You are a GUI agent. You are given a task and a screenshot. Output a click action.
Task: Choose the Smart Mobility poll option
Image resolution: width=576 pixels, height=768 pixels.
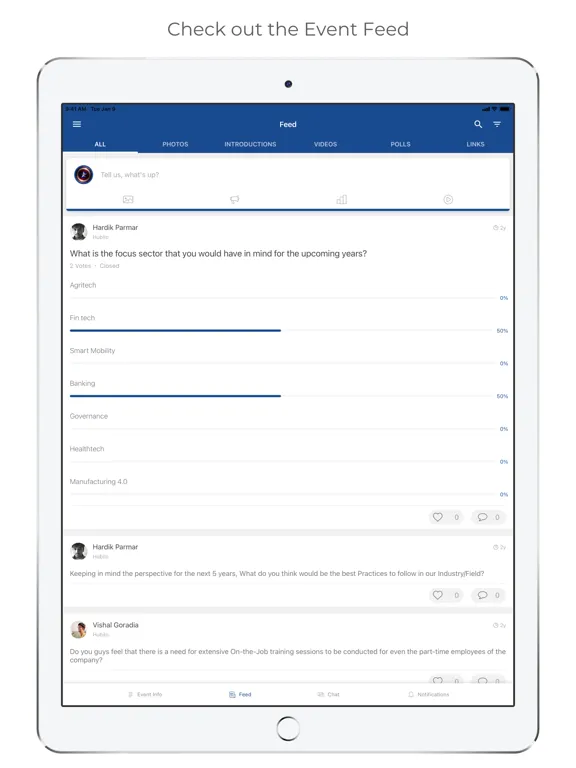92,351
